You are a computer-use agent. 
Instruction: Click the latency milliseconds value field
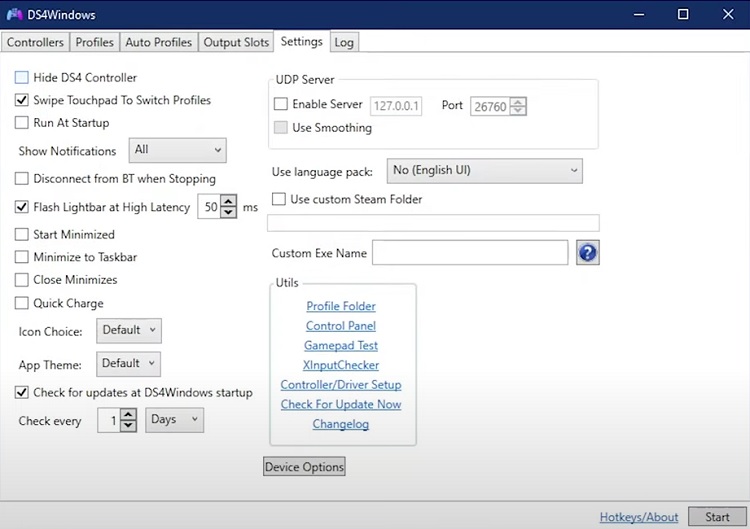point(209,207)
